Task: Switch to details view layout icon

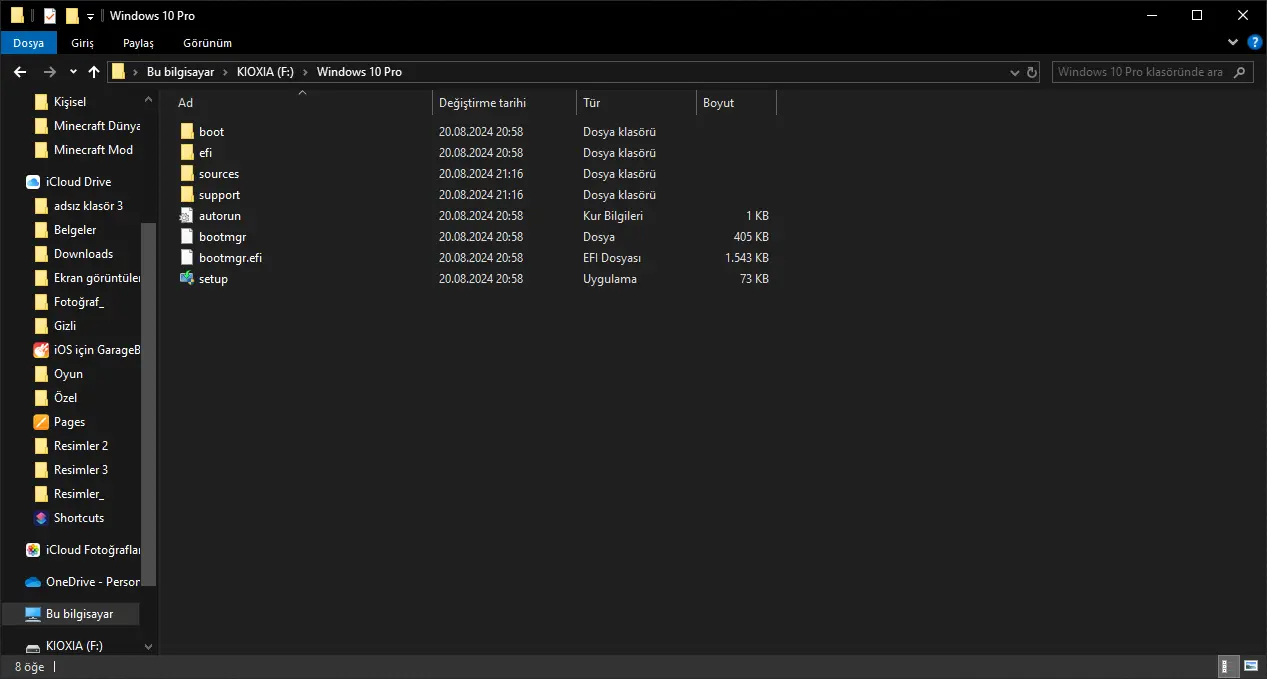Action: 1229,667
